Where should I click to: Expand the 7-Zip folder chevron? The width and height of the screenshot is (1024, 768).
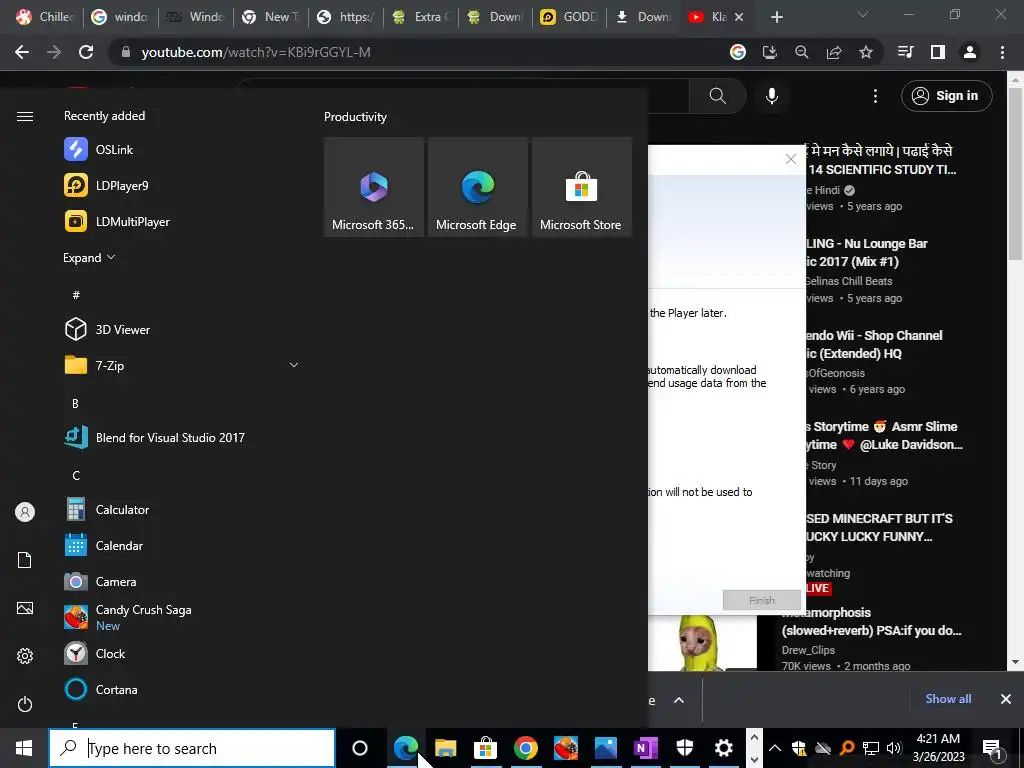tap(294, 365)
